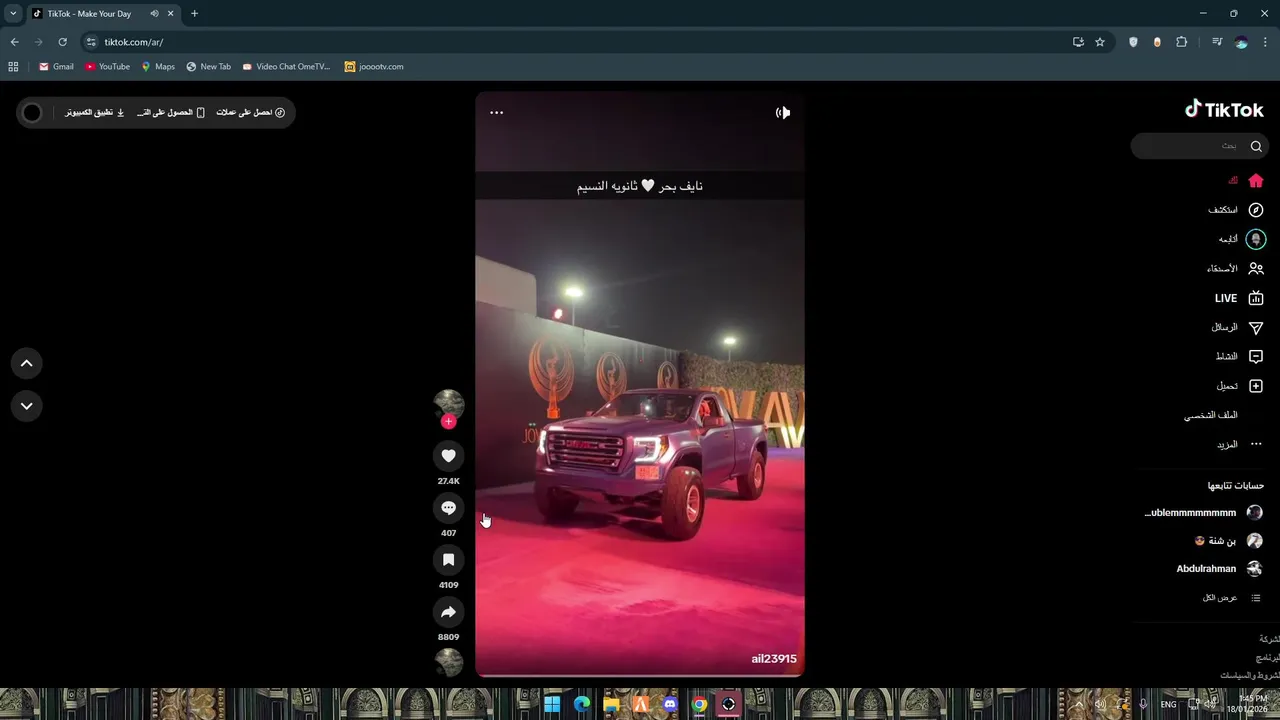The height and width of the screenshot is (720, 1280).
Task: Open the joooootv.com bookmark
Action: click(x=374, y=67)
